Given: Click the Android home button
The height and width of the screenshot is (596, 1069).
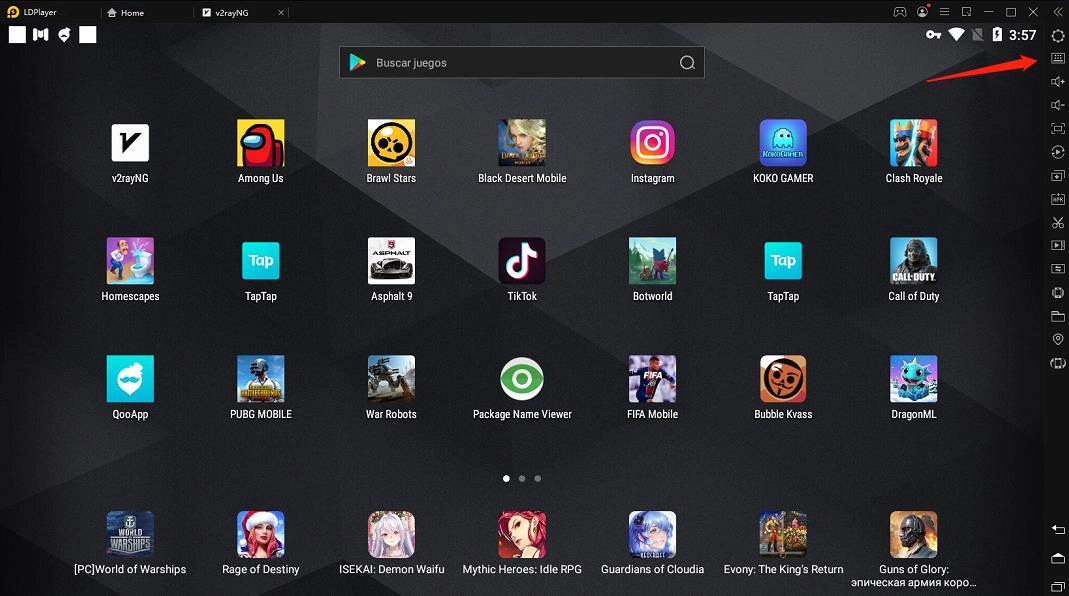Looking at the screenshot, I should 1057,558.
